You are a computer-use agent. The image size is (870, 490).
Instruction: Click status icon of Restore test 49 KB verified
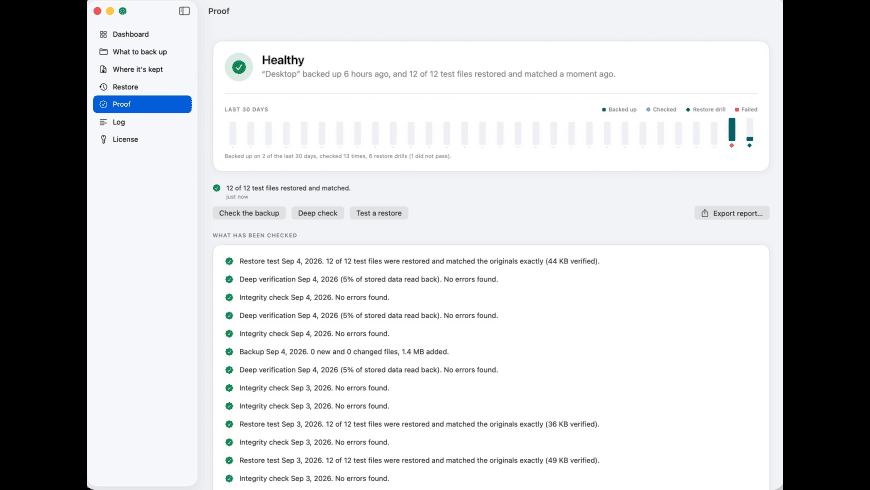pyautogui.click(x=229, y=461)
